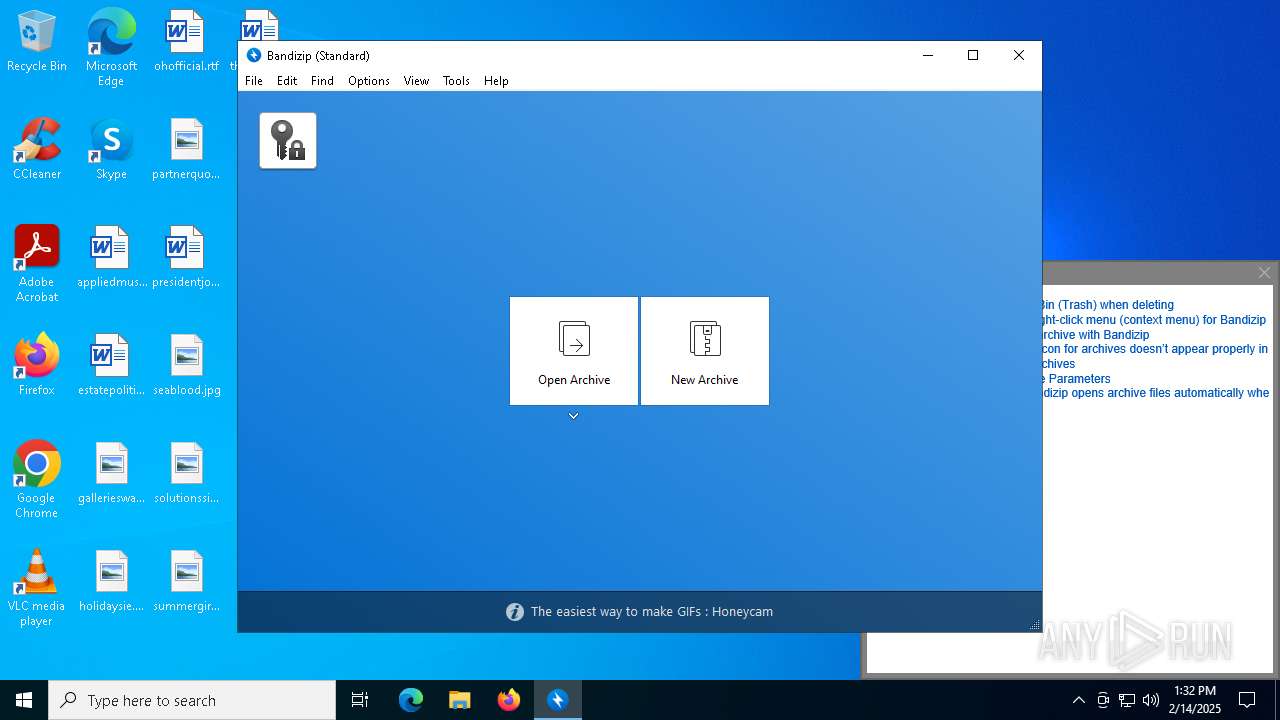Image resolution: width=1280 pixels, height=720 pixels.
Task: Open the Find menu
Action: (322, 81)
